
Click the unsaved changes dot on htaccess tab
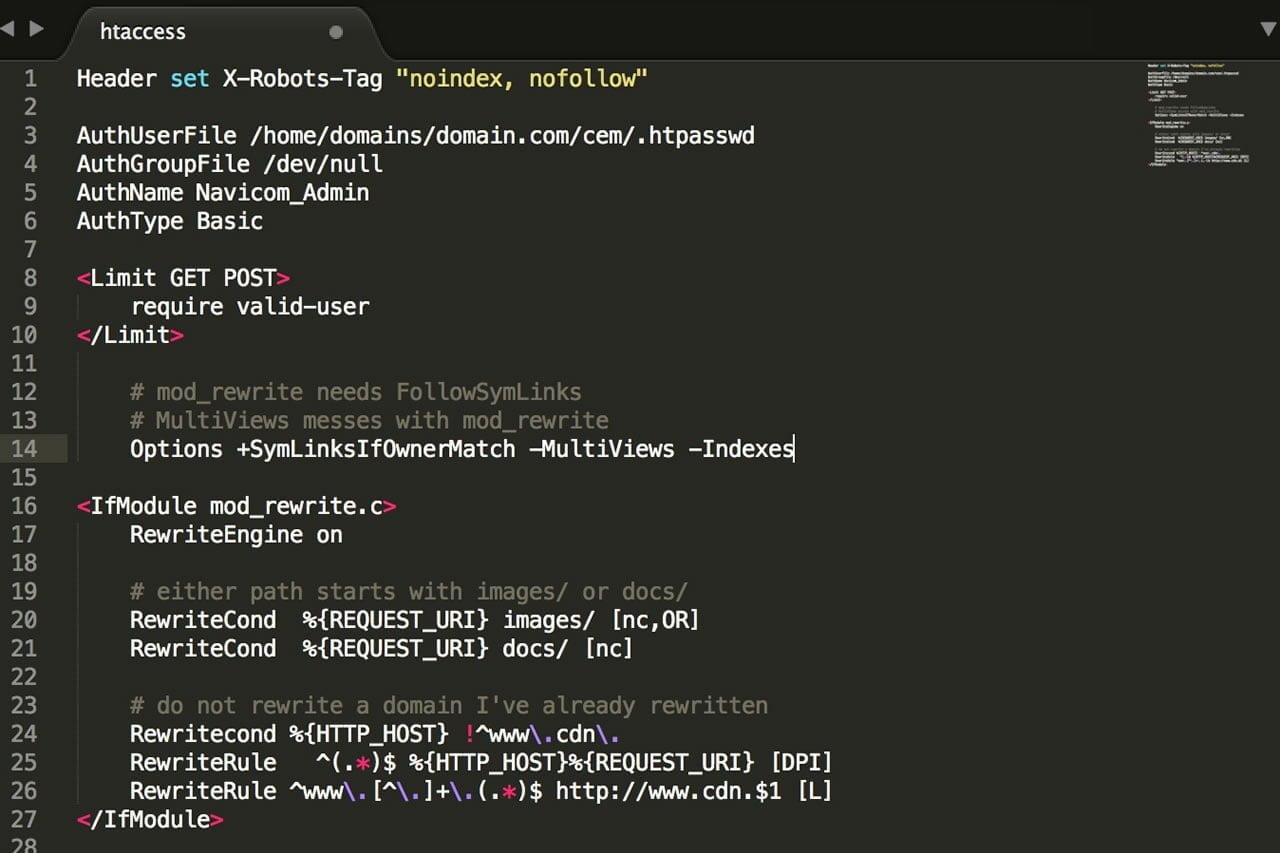[x=336, y=32]
